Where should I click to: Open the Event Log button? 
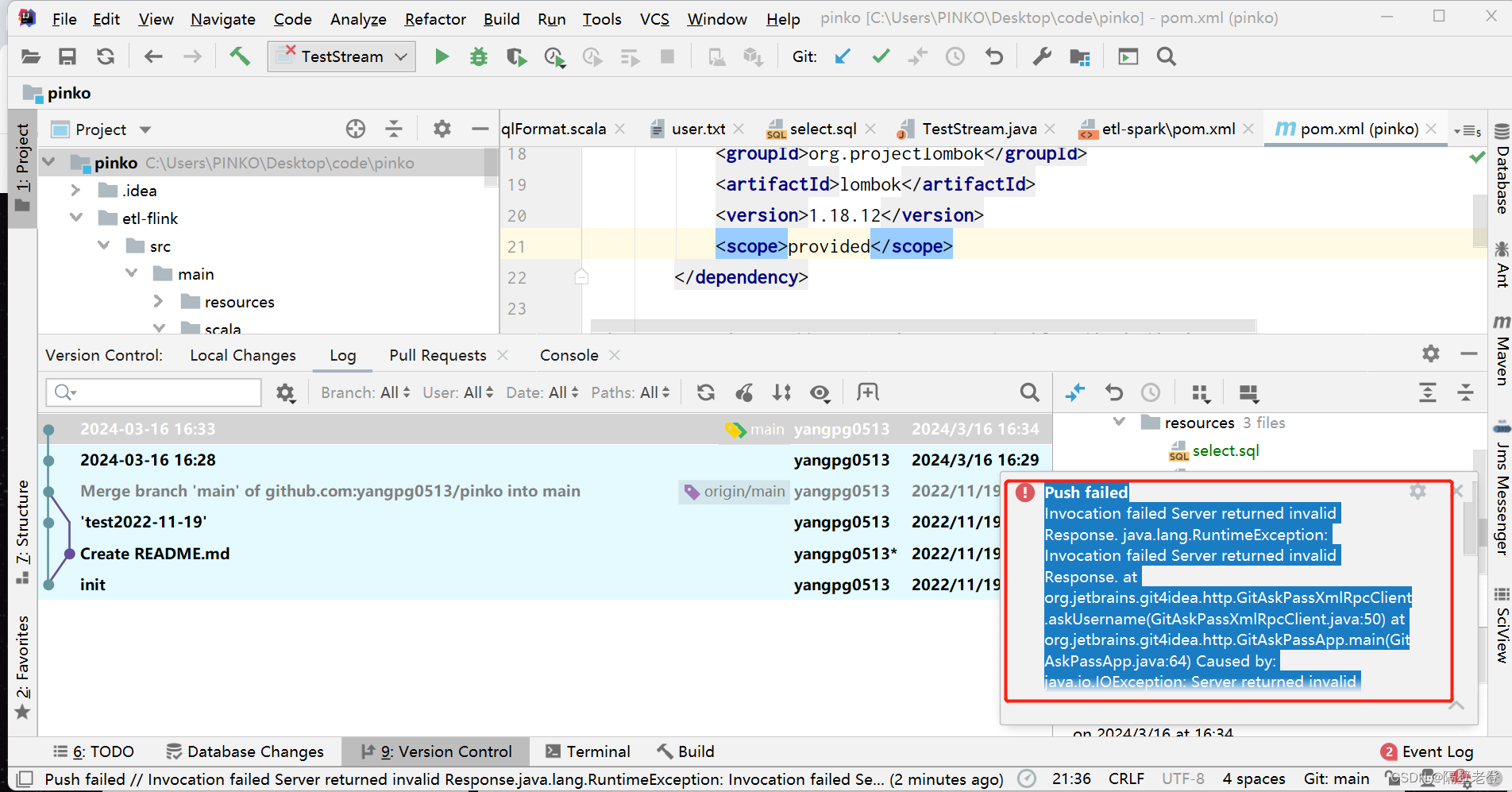click(x=1427, y=751)
